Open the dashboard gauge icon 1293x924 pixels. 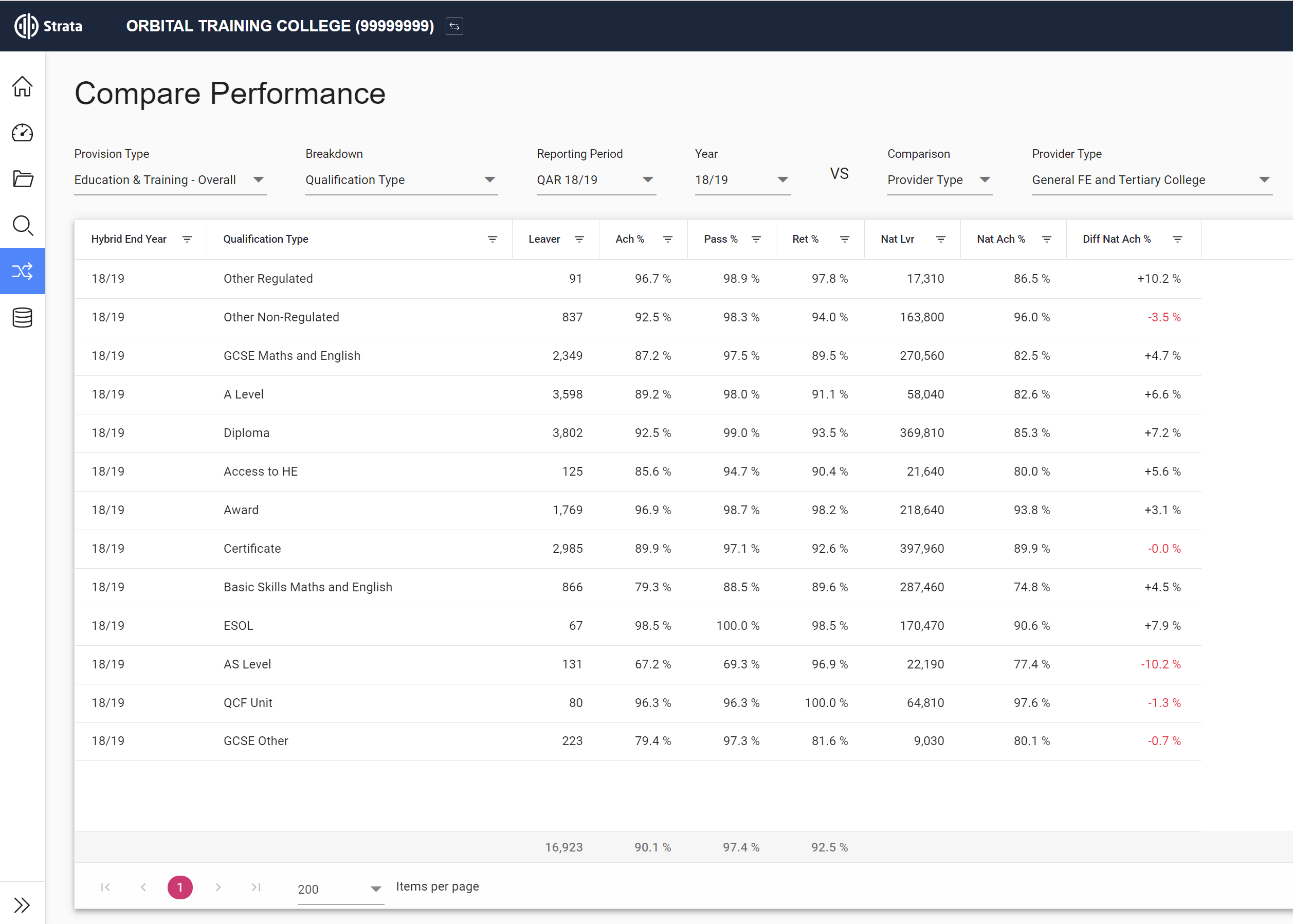[x=22, y=133]
